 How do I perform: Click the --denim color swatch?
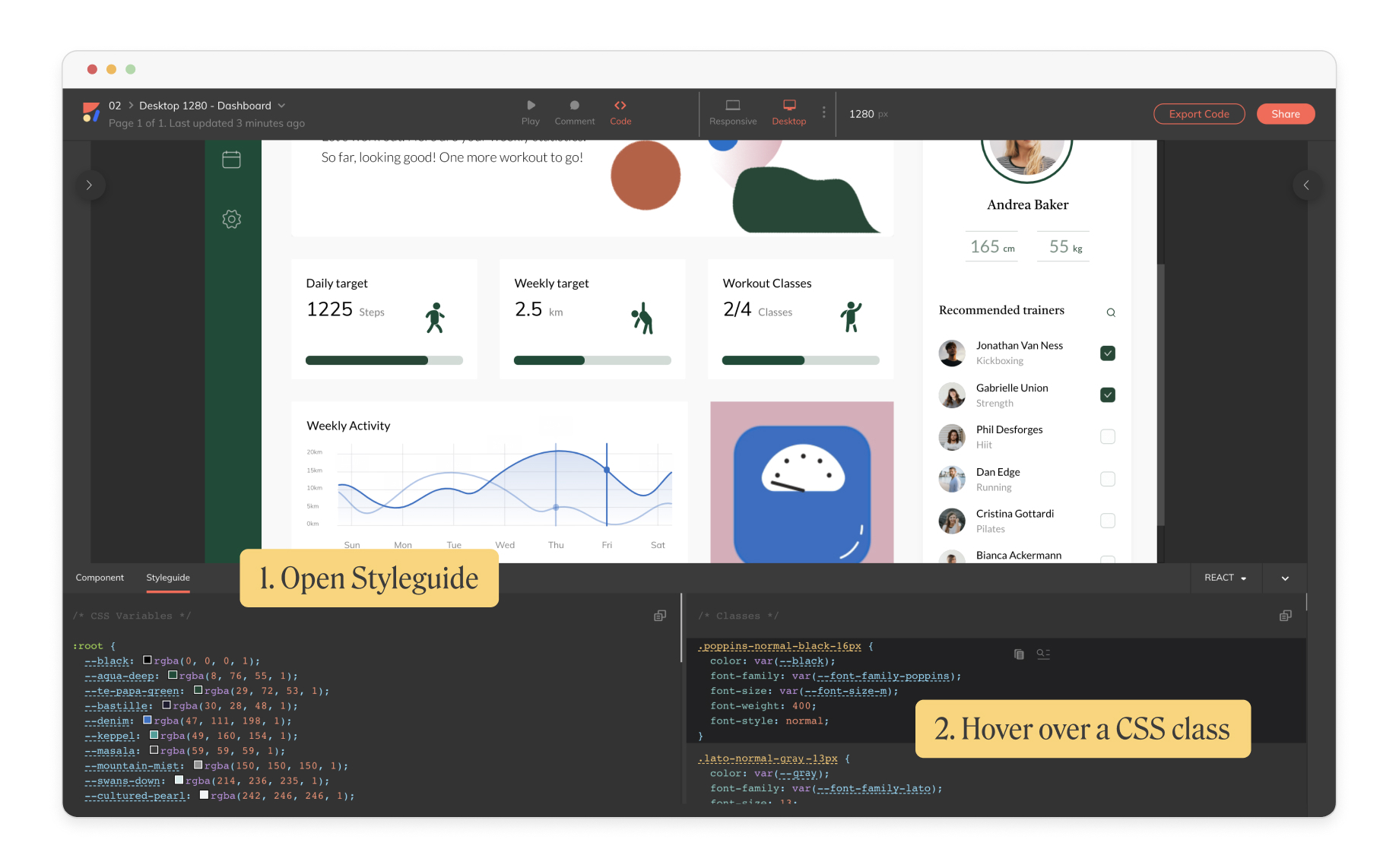[148, 721]
